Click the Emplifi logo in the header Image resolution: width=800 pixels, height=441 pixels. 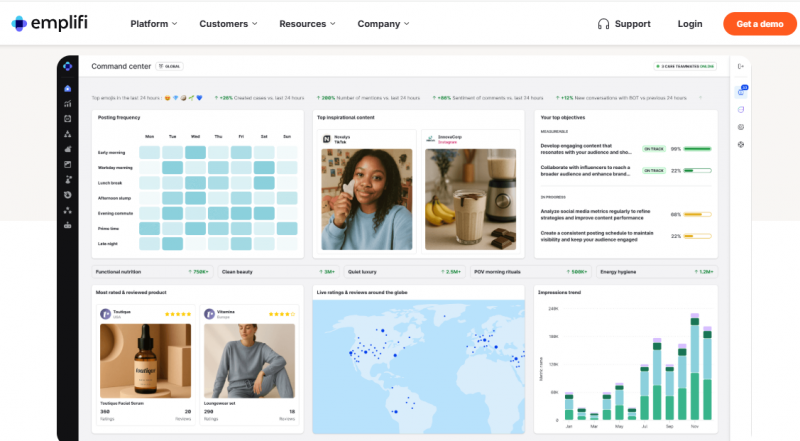(x=55, y=23)
